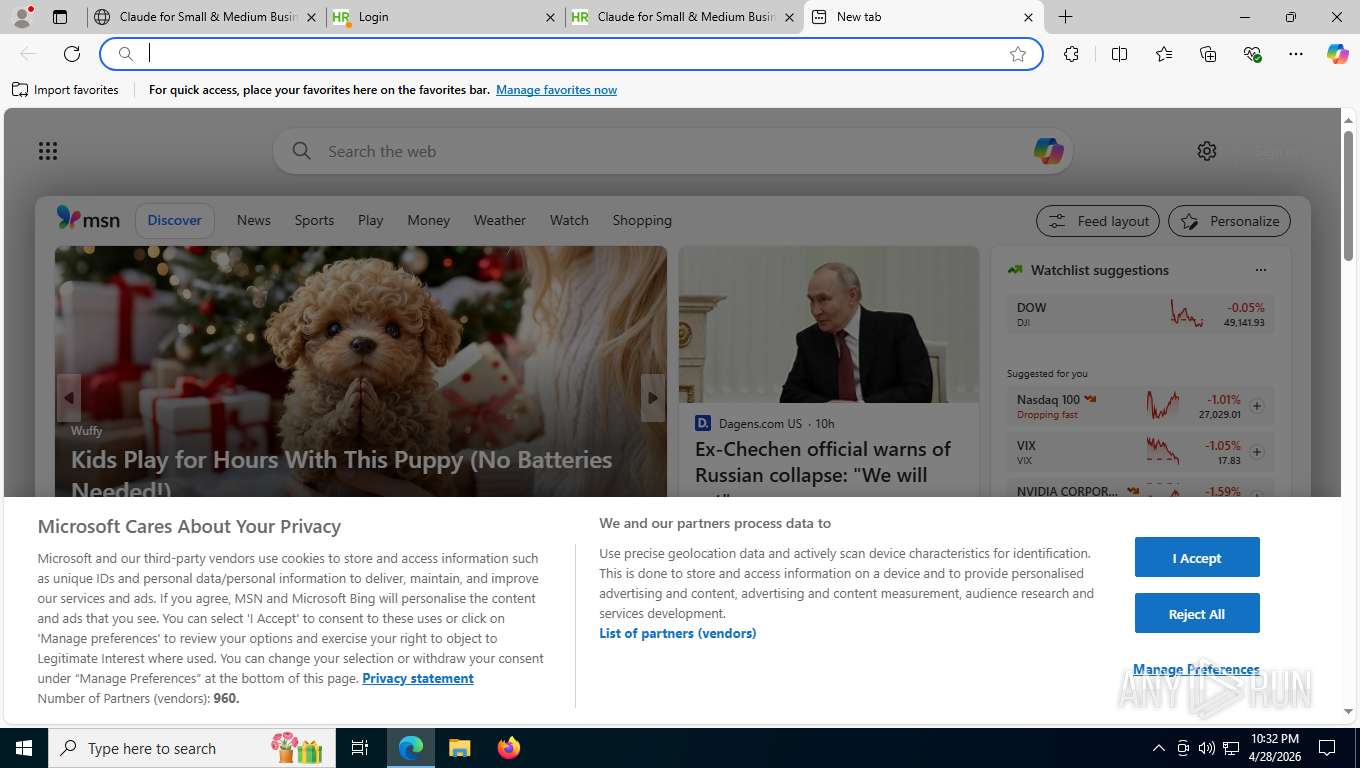Viewport: 1360px width, 768px height.
Task: Click the msn logo
Action: (x=88, y=219)
